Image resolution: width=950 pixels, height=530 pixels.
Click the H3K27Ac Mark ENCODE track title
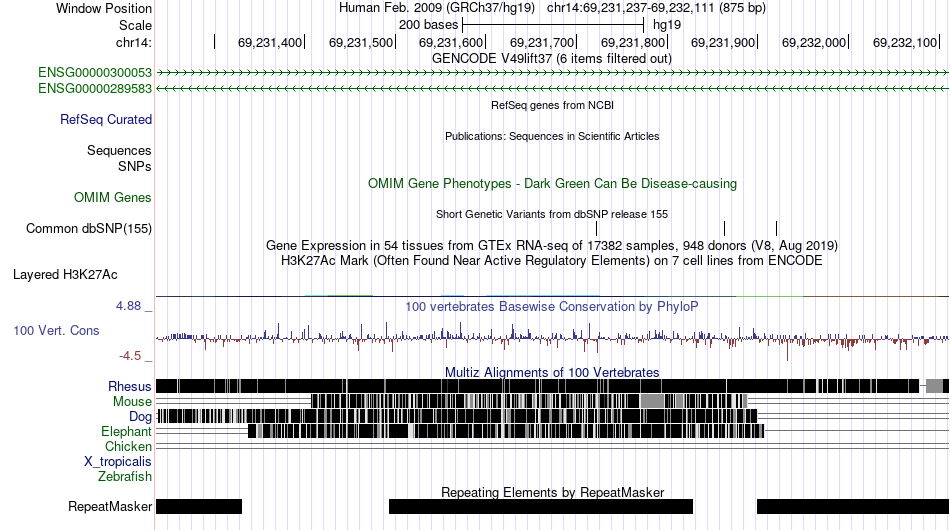click(552, 260)
